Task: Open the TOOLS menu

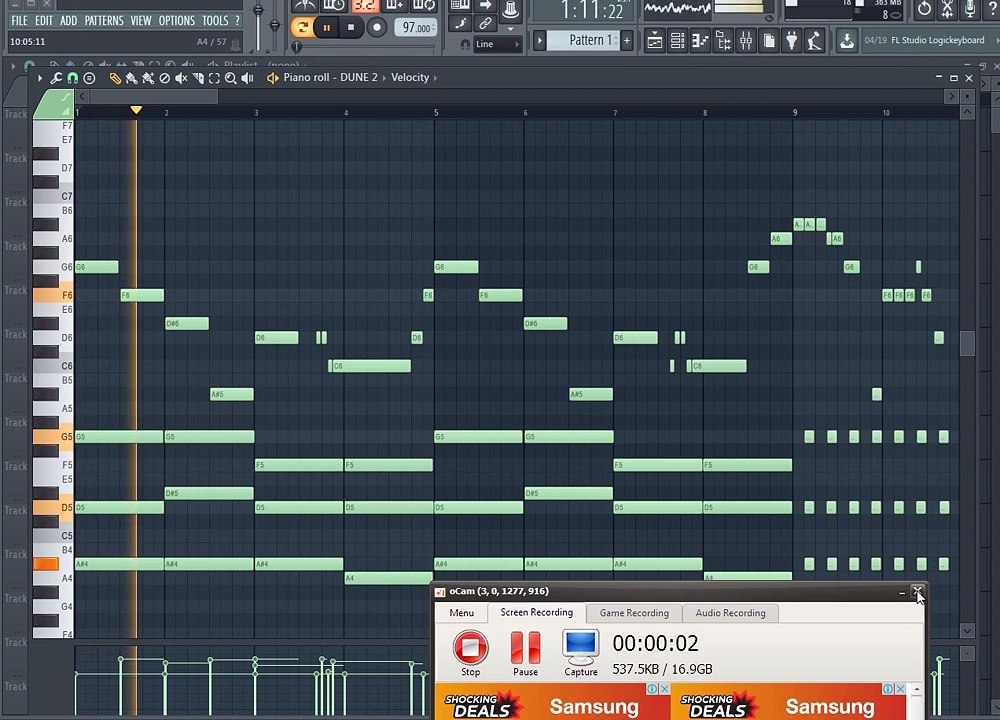Action: (x=215, y=20)
